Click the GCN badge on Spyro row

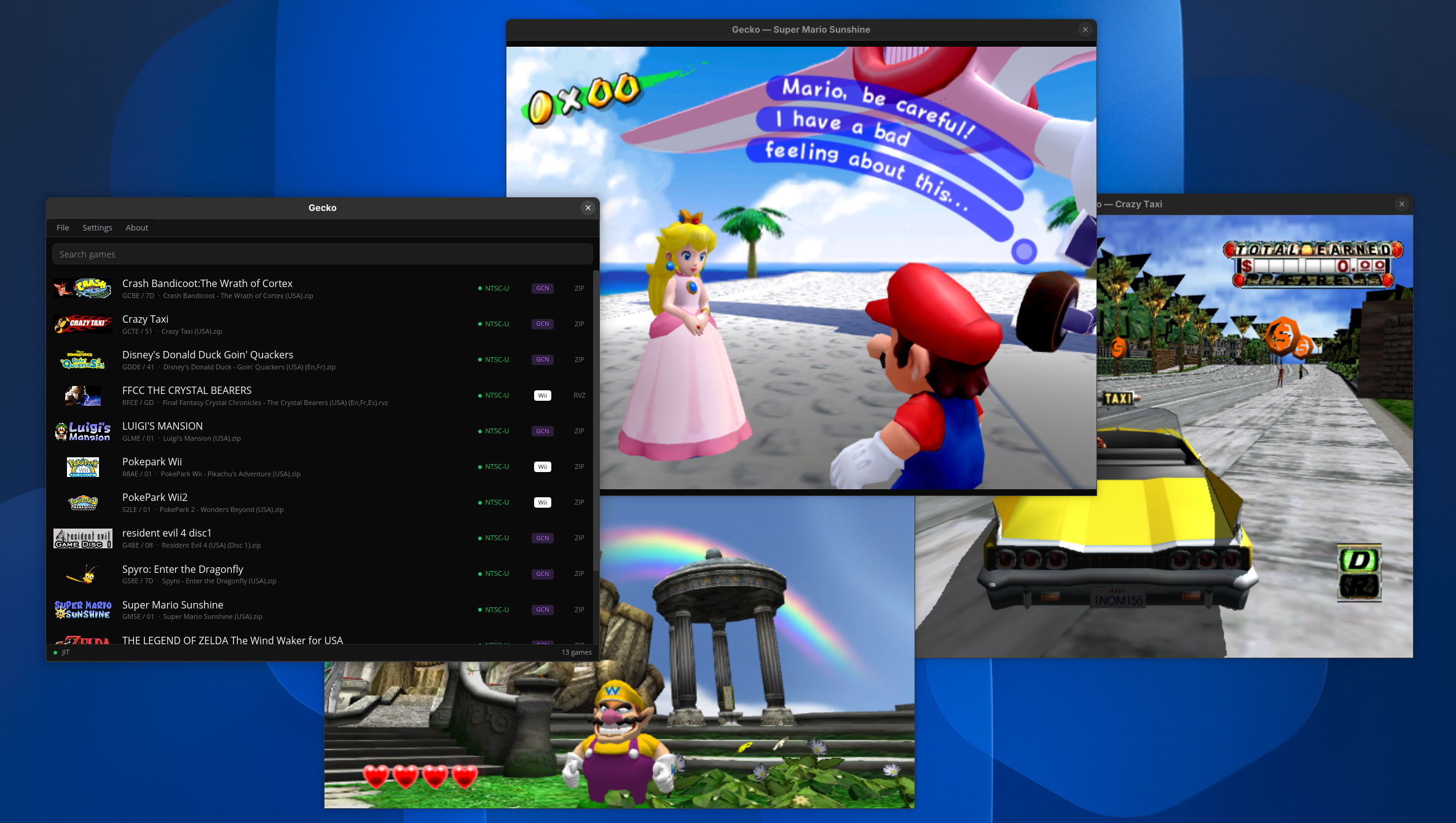point(542,574)
